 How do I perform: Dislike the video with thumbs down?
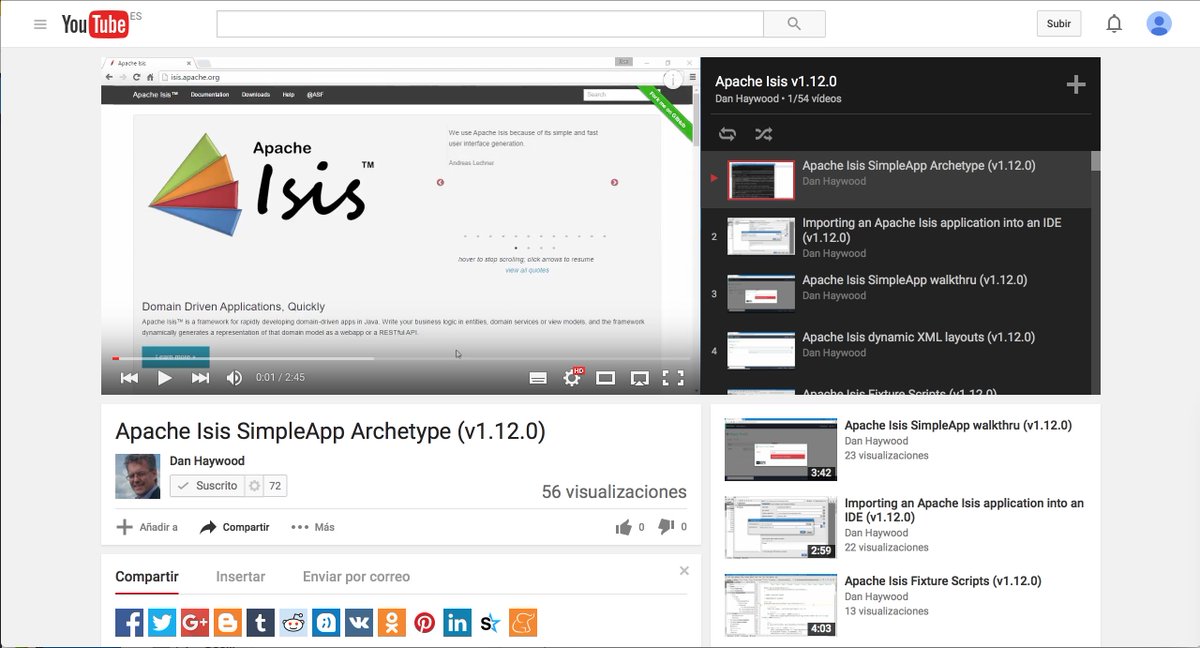click(x=666, y=527)
